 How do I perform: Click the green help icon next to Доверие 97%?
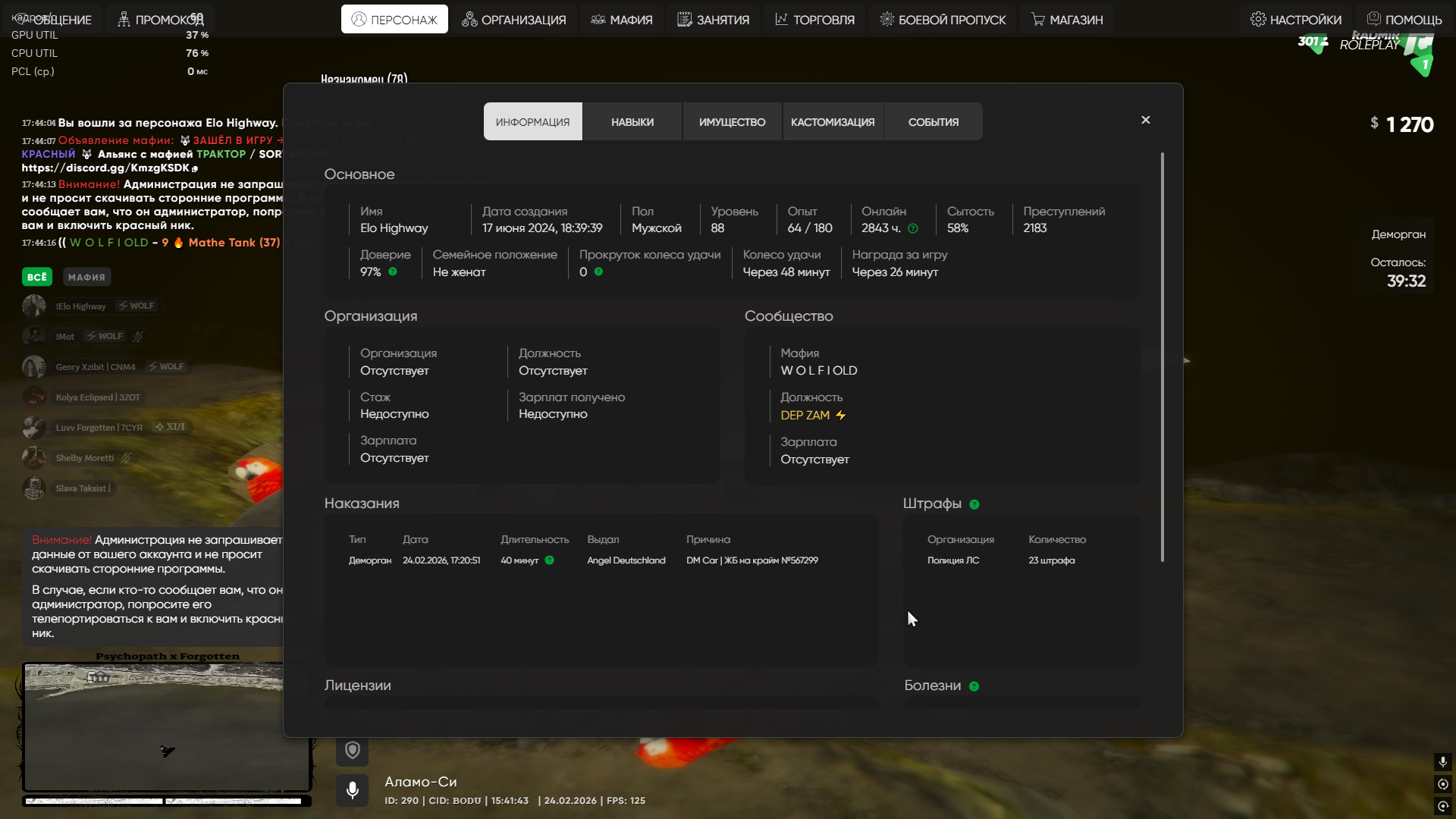pos(393,271)
